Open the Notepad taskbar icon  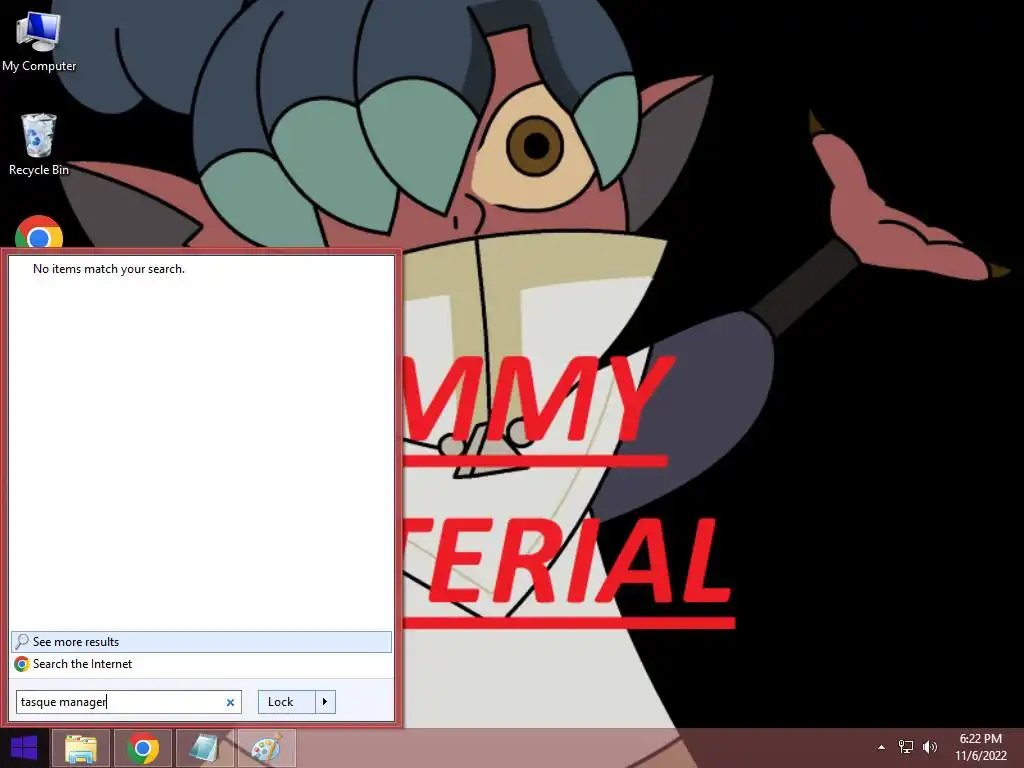205,748
